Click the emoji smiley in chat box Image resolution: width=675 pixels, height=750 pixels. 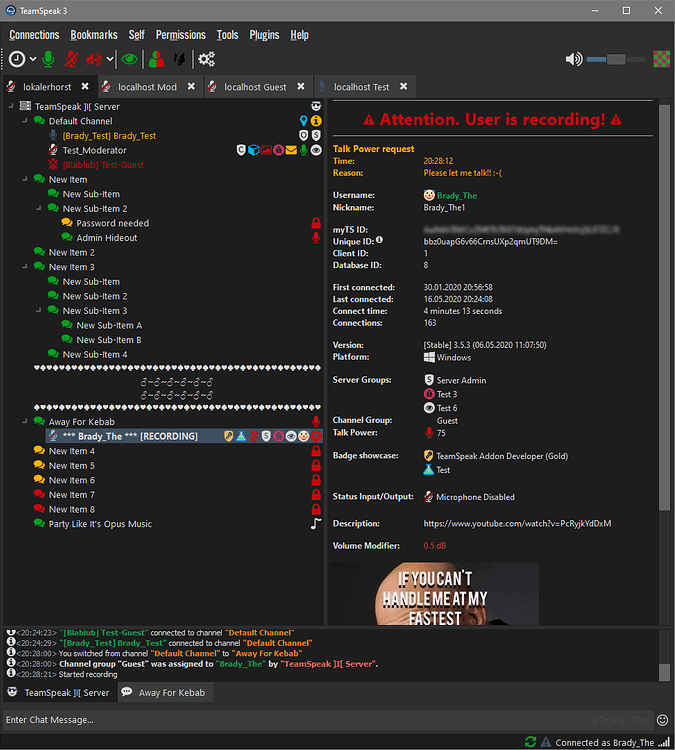[x=662, y=720]
